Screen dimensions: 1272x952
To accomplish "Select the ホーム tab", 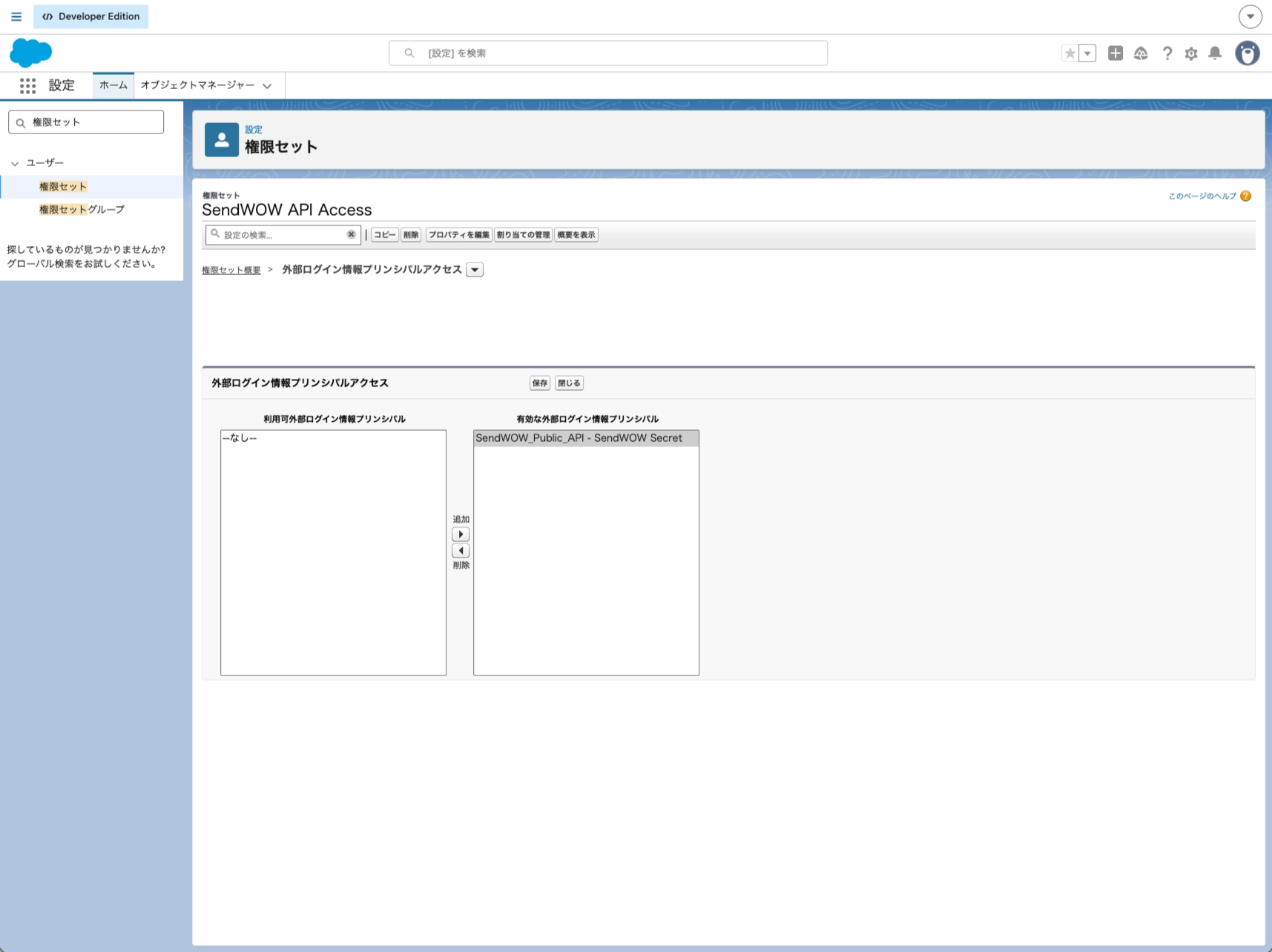I will (x=113, y=85).
